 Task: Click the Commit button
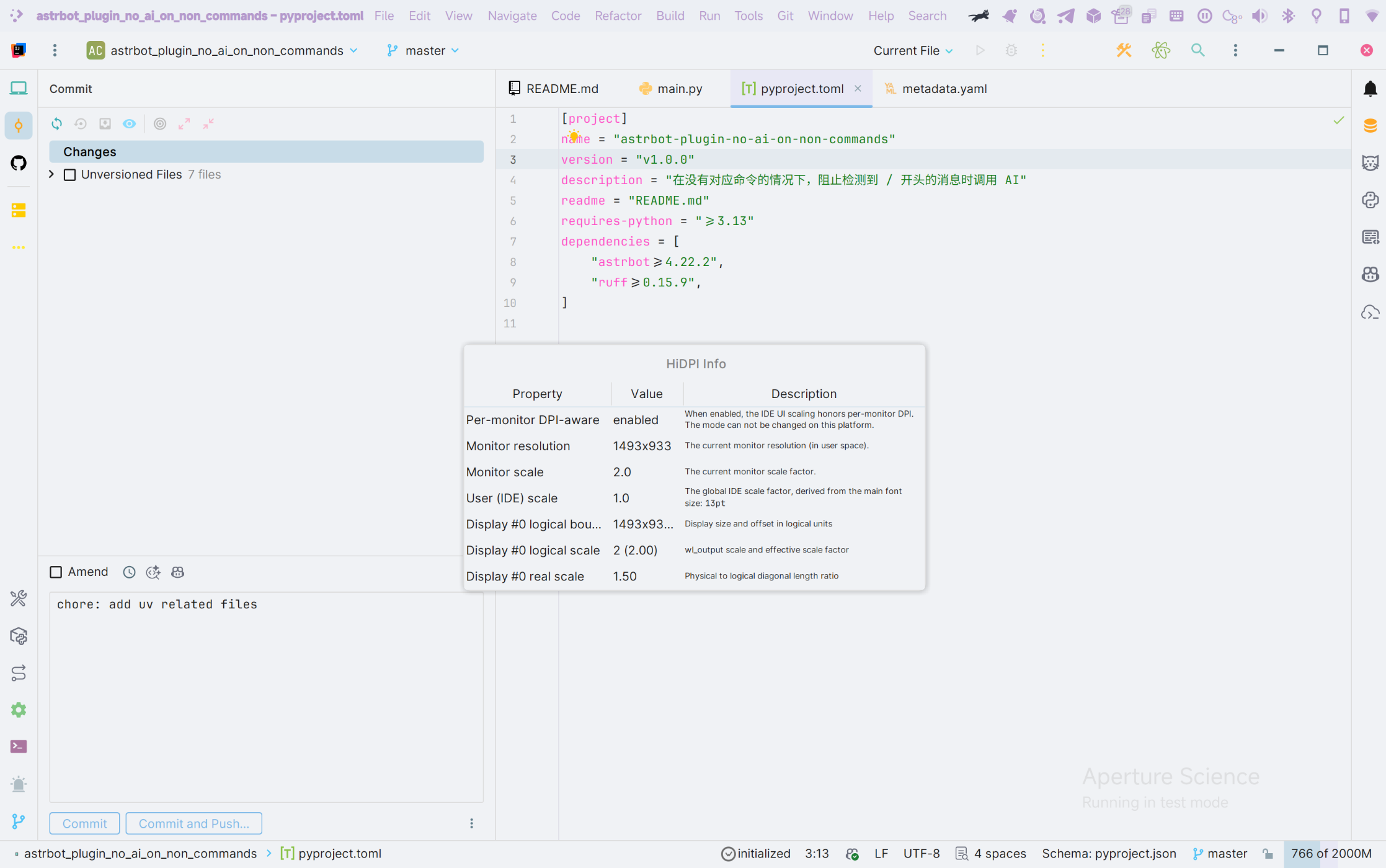tap(84, 823)
